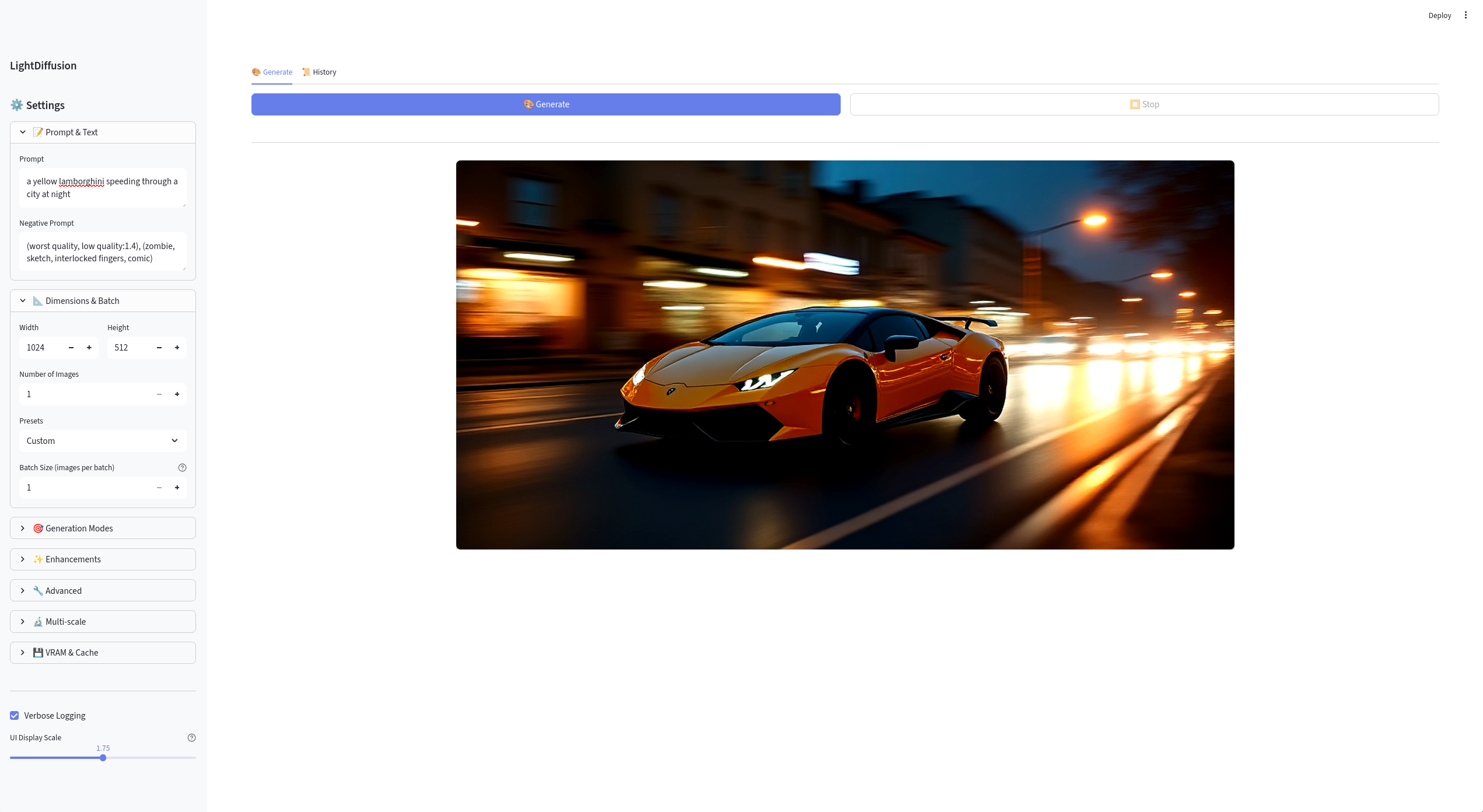This screenshot has height=812, width=1483.
Task: Click the LightDiffusion title text
Action: click(43, 66)
